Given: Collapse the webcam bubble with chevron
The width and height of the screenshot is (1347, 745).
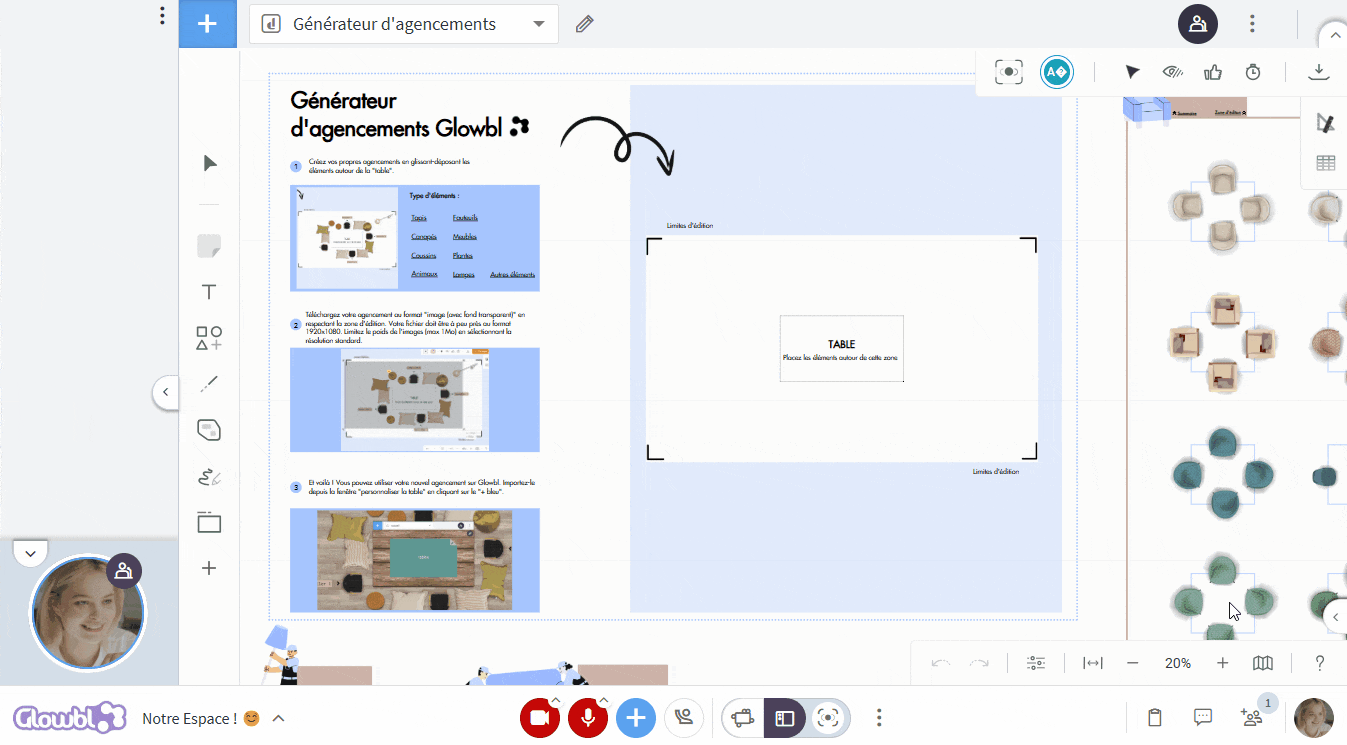Looking at the screenshot, I should pyautogui.click(x=30, y=553).
